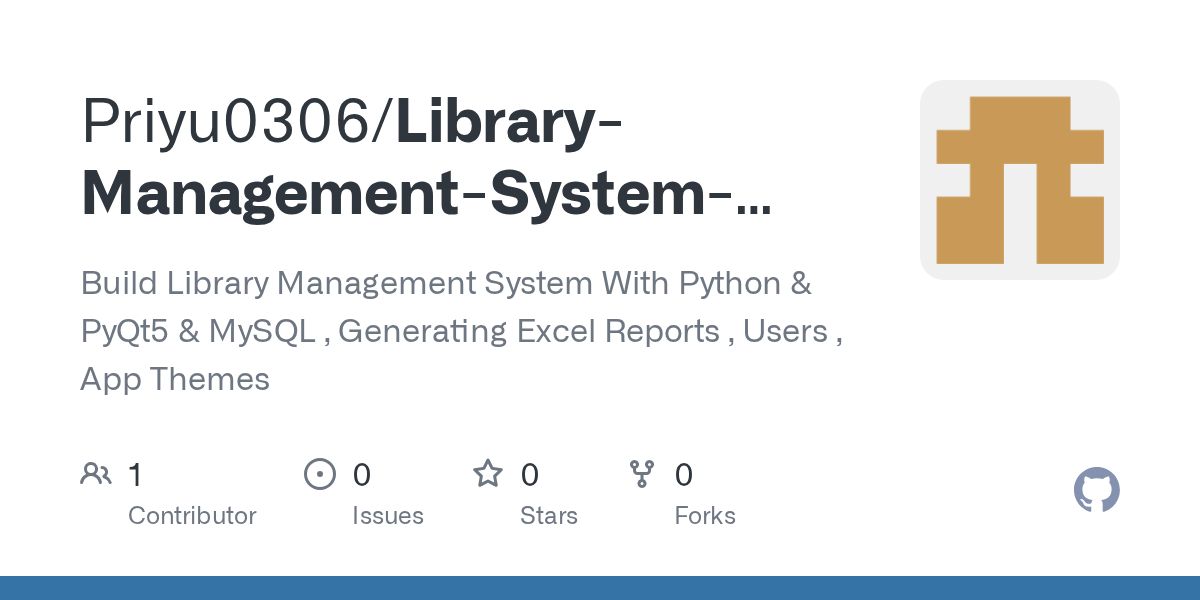Select the "Forks" label

pyautogui.click(x=705, y=516)
